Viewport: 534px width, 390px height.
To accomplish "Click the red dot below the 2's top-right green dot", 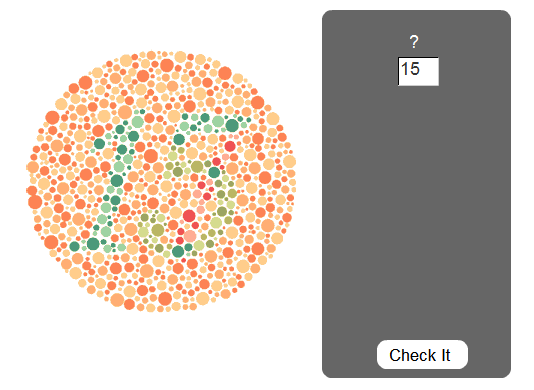I will [230, 146].
